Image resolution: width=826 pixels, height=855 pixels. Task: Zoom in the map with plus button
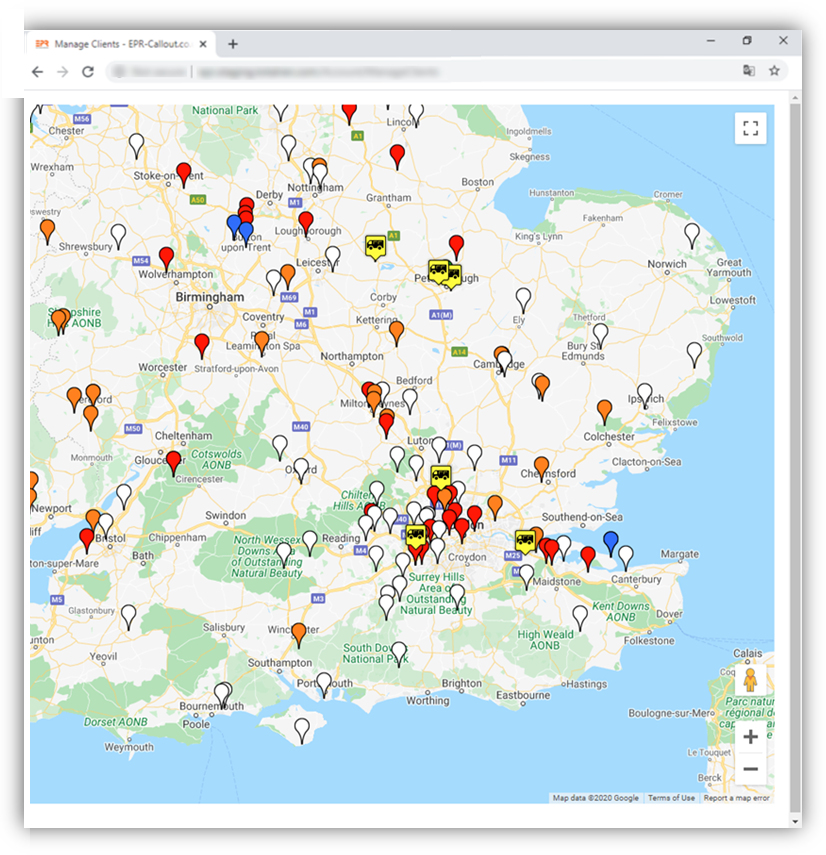coord(750,737)
